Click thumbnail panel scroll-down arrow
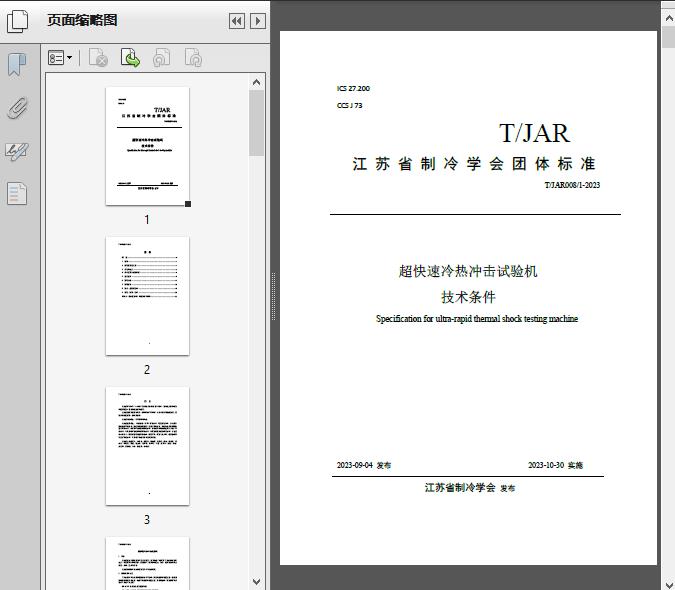This screenshot has height=590, width=675. tap(257, 582)
